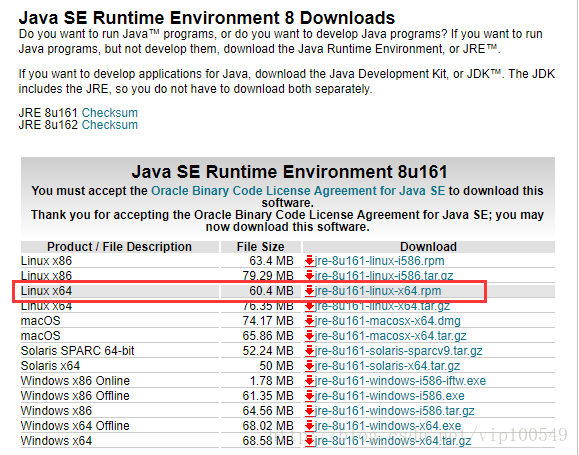Screen dimensions: 579x455
Task: Open the JRE 8u161 Checksum link
Action: 110,113
